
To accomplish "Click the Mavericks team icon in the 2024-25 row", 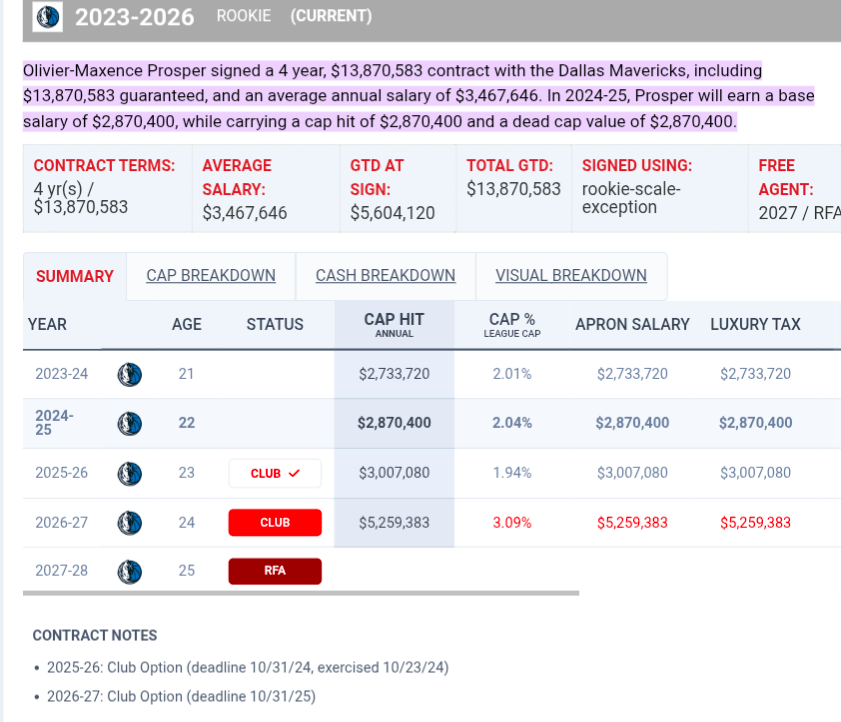I will click(129, 423).
